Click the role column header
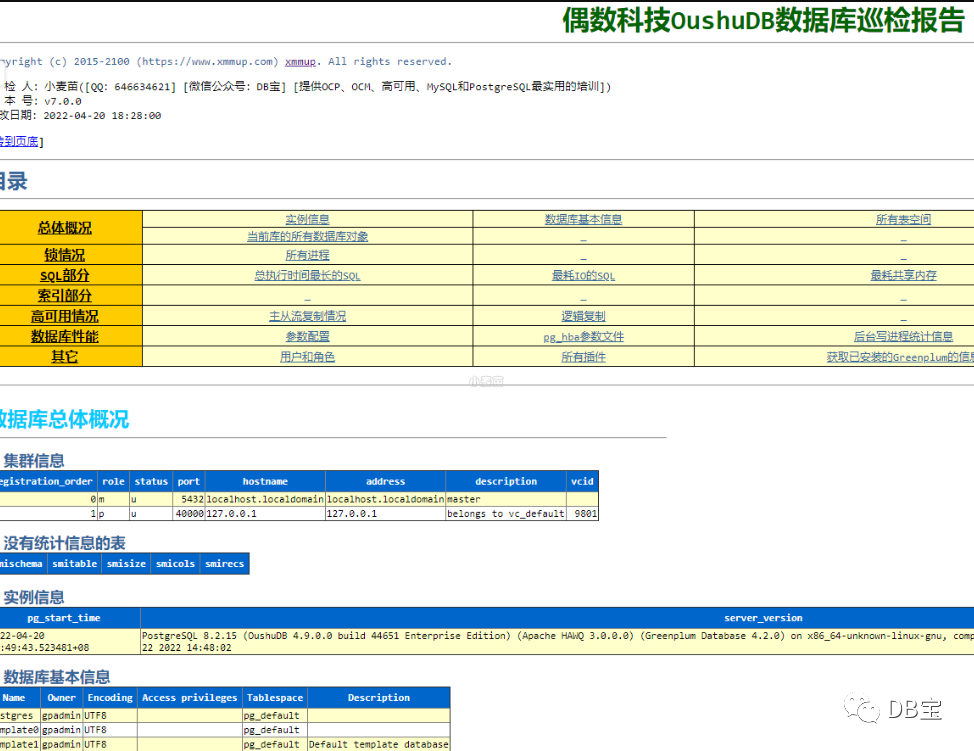Viewport: 974px width, 751px height. pyautogui.click(x=113, y=481)
